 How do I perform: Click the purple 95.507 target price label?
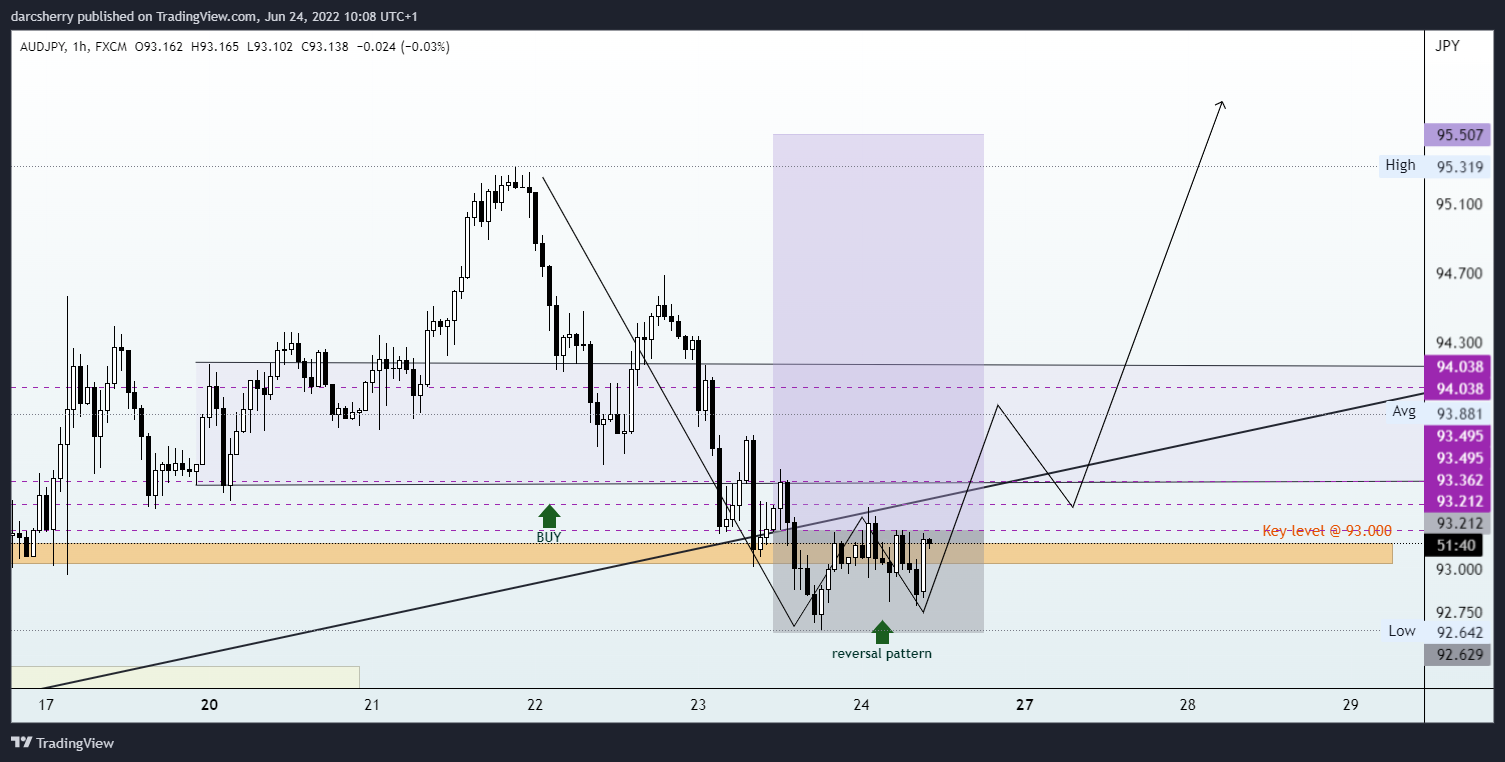tap(1458, 136)
